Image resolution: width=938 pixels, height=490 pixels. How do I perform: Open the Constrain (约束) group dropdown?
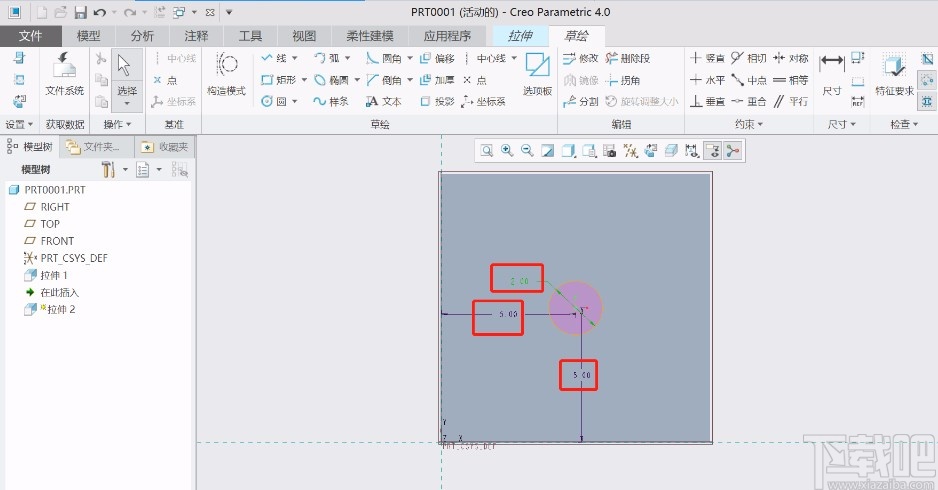click(748, 124)
